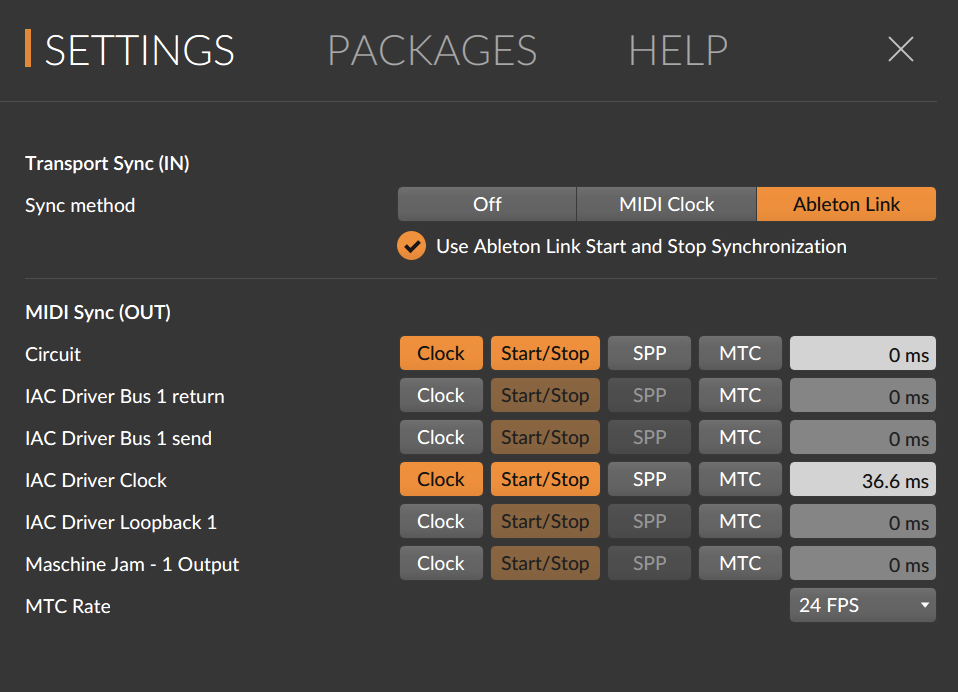Click offset field for Maschine Jam - 1 Output

[863, 563]
